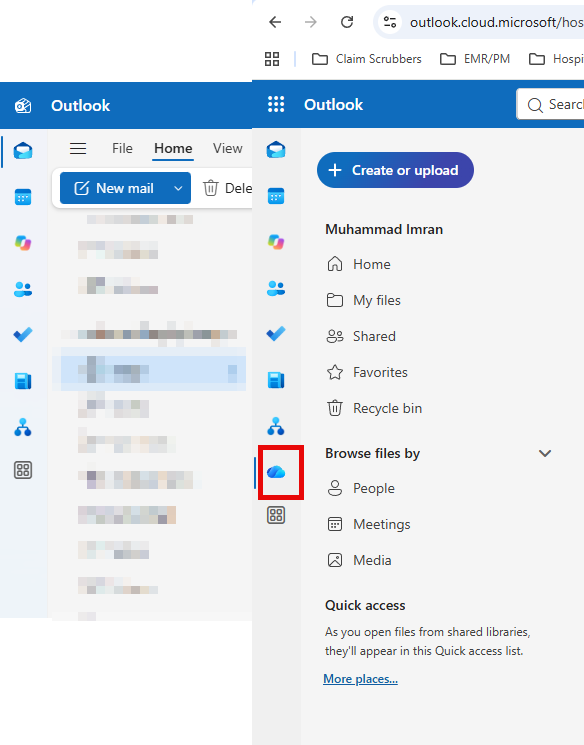
Task: Open To Do checkmark in browser Outlook sidebar
Action: tap(276, 334)
